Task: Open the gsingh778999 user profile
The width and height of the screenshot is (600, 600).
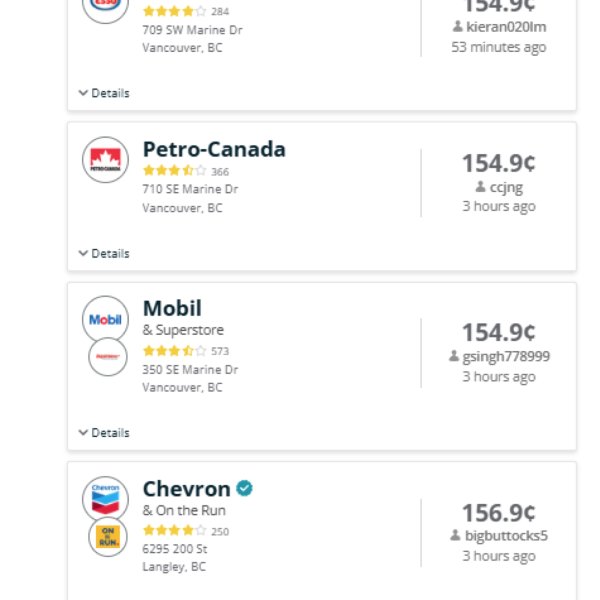Action: point(506,356)
